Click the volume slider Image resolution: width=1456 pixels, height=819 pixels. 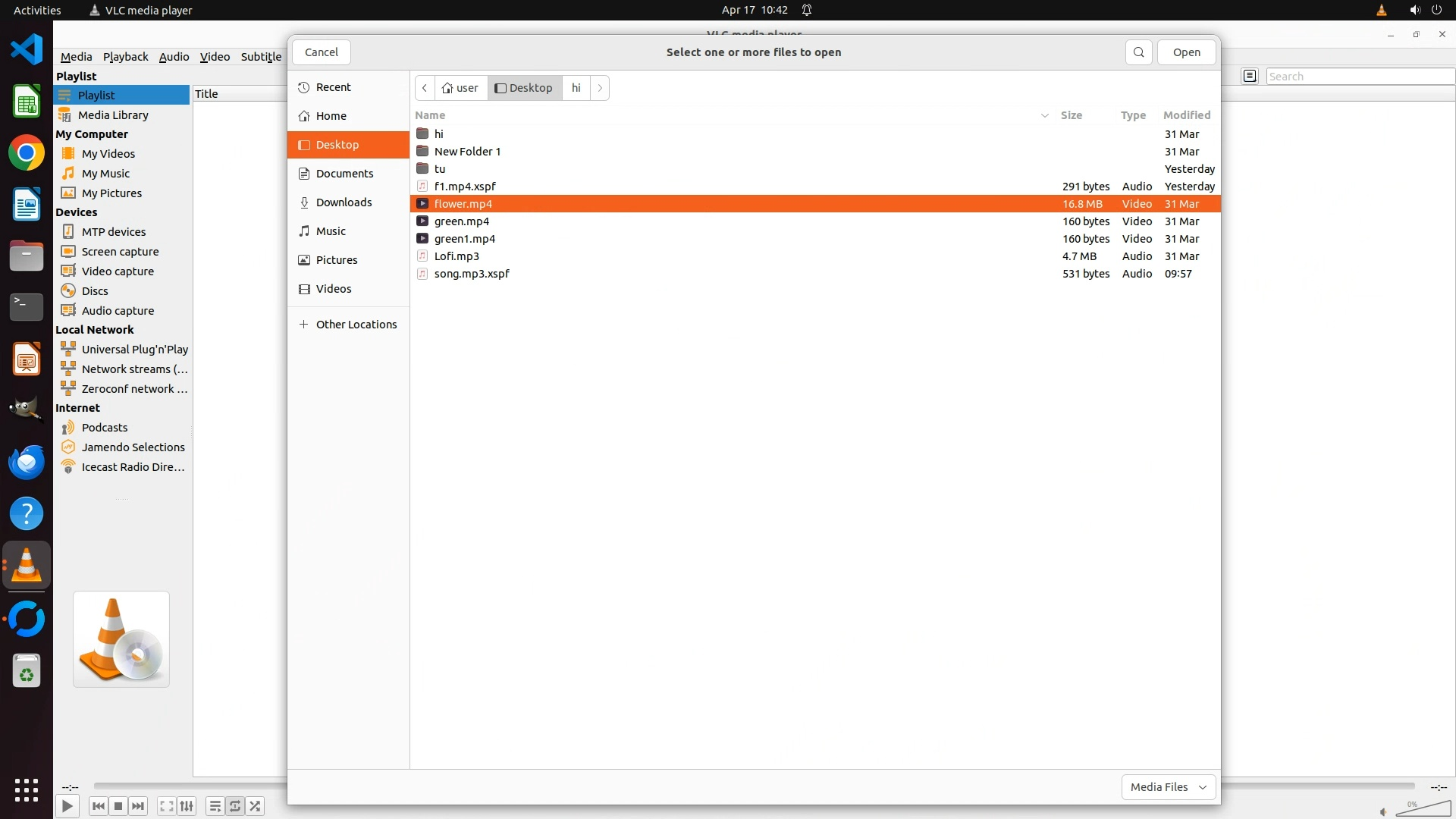1423,810
